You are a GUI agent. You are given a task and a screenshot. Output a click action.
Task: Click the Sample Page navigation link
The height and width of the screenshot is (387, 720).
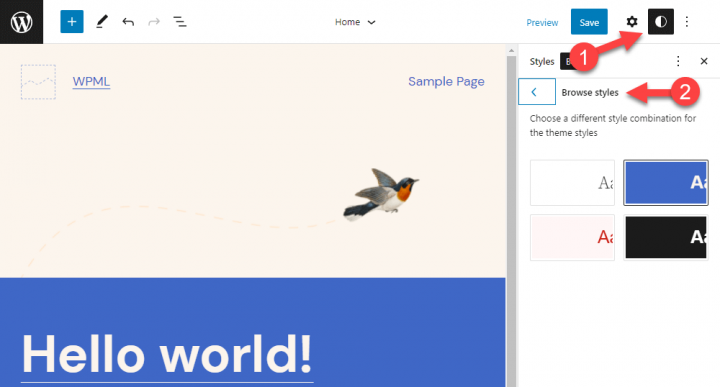pyautogui.click(x=446, y=82)
